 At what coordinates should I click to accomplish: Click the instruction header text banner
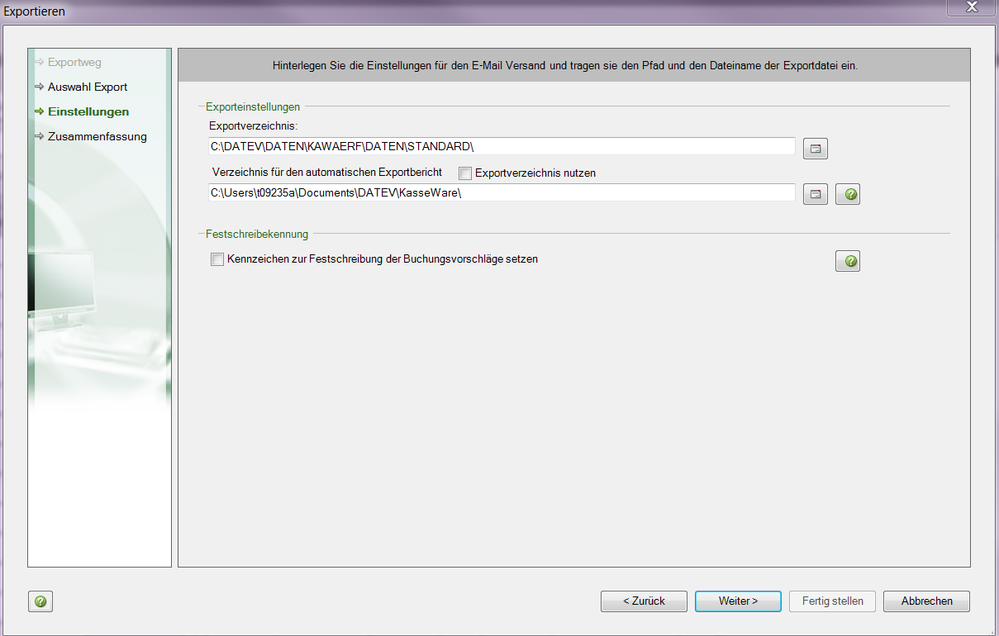565,65
